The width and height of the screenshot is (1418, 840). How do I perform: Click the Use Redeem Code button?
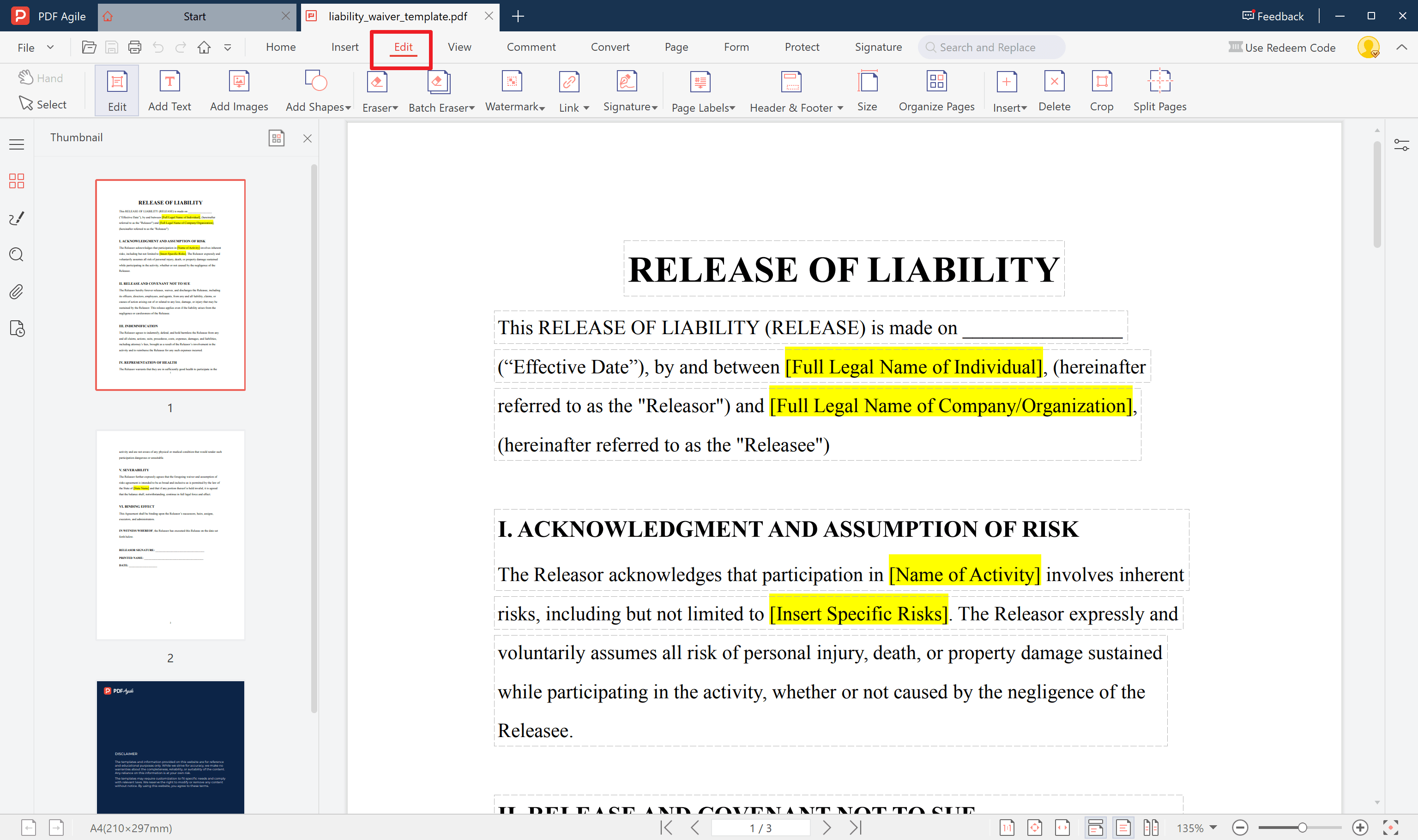pyautogui.click(x=1281, y=48)
